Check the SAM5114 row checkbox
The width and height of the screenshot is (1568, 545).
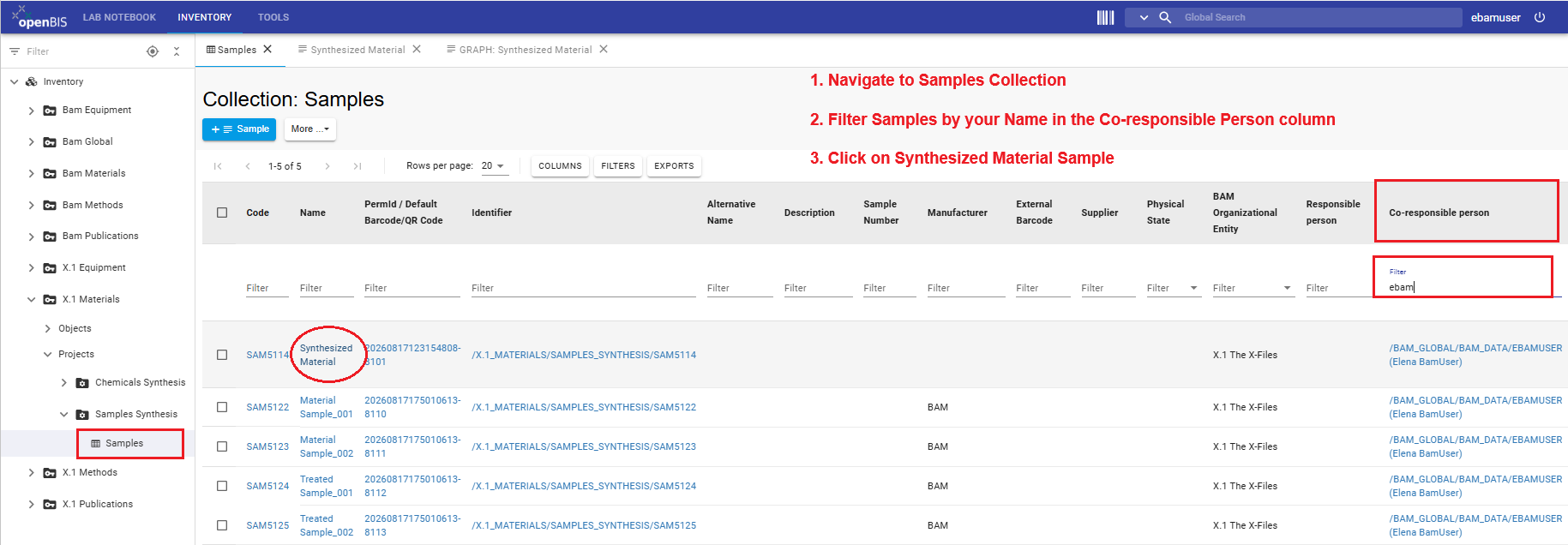[222, 355]
